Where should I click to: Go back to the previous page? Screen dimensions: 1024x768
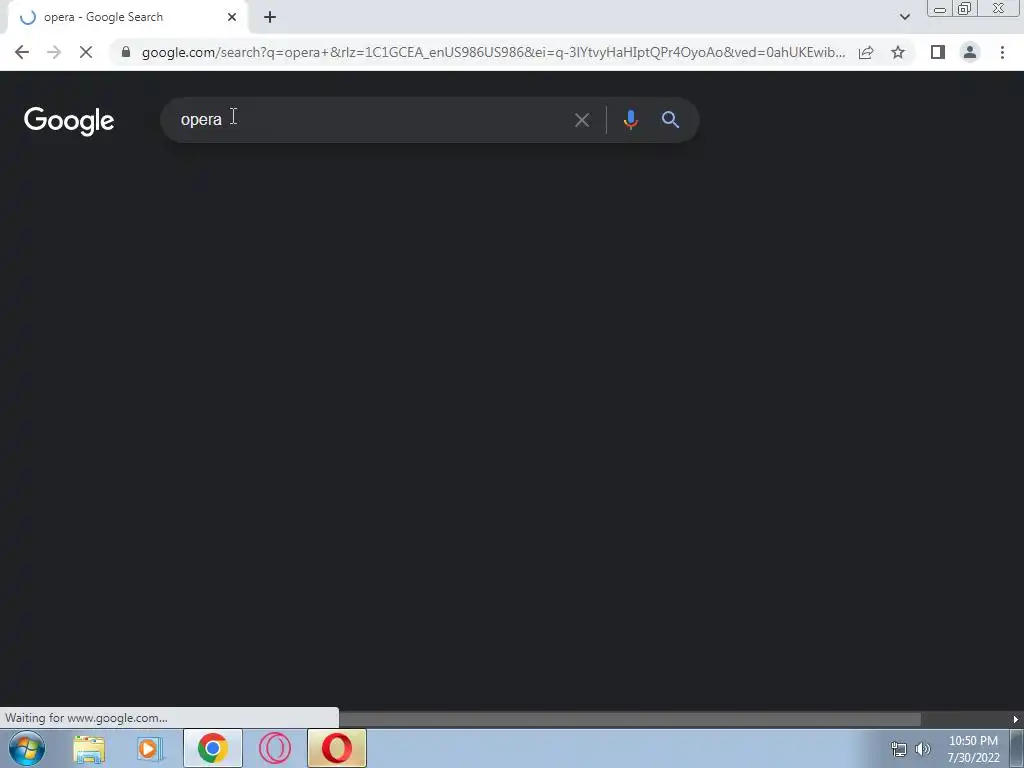tap(22, 52)
